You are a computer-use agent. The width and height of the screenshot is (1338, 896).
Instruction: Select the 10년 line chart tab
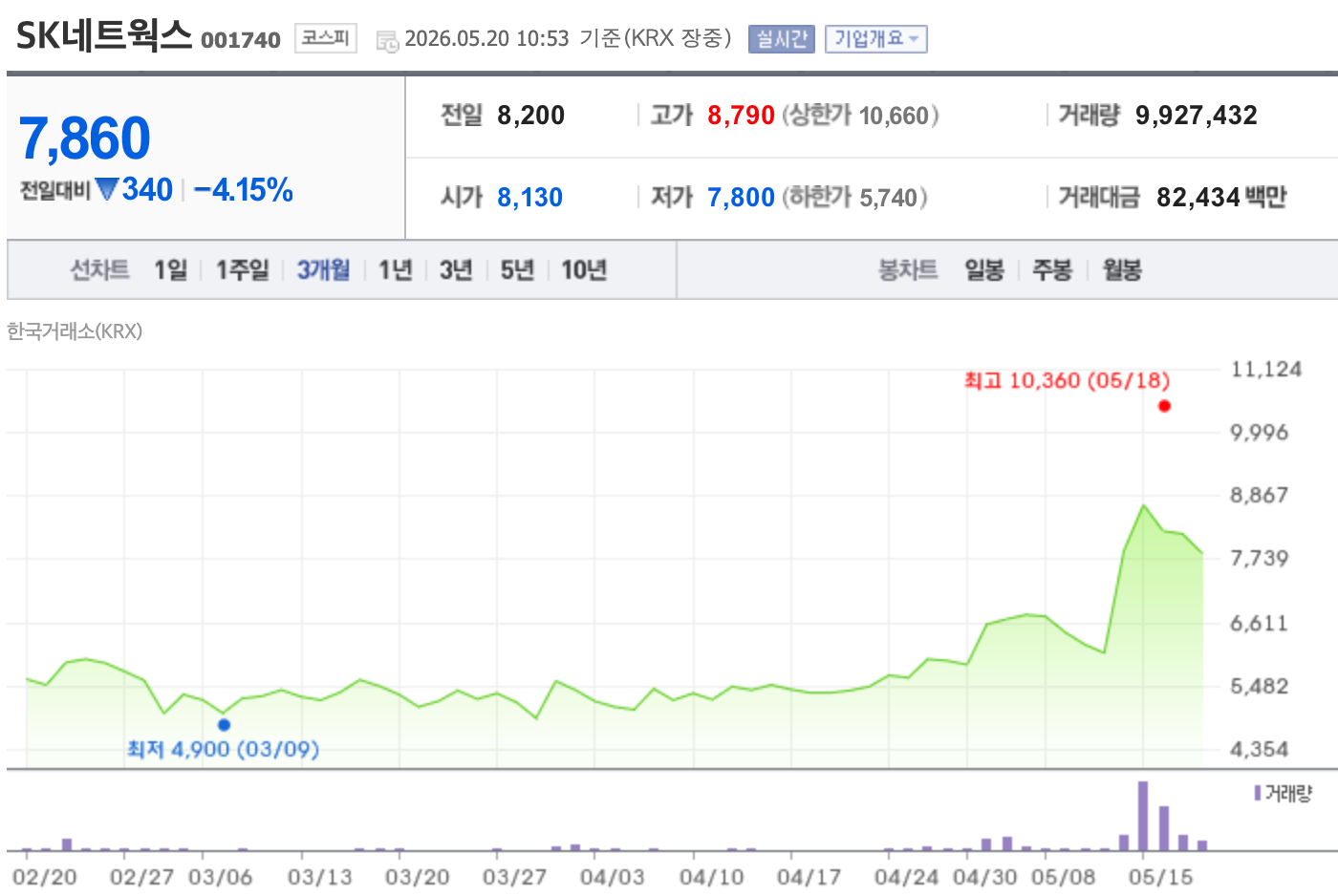pos(584,270)
